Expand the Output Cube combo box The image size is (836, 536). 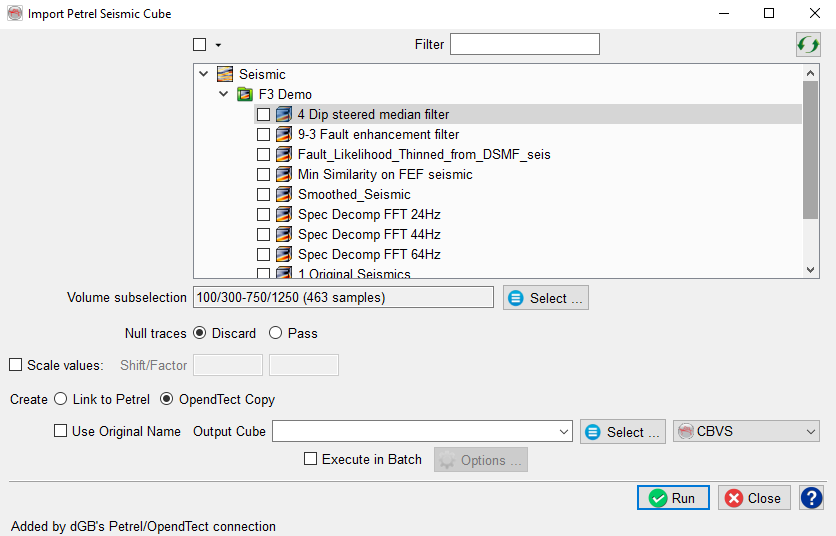tap(562, 431)
